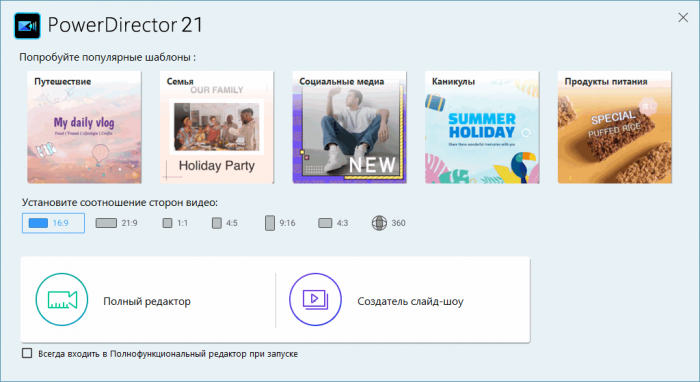The image size is (700, 382).
Task: Select the 16:9 aspect ratio option
Action: [x=53, y=223]
